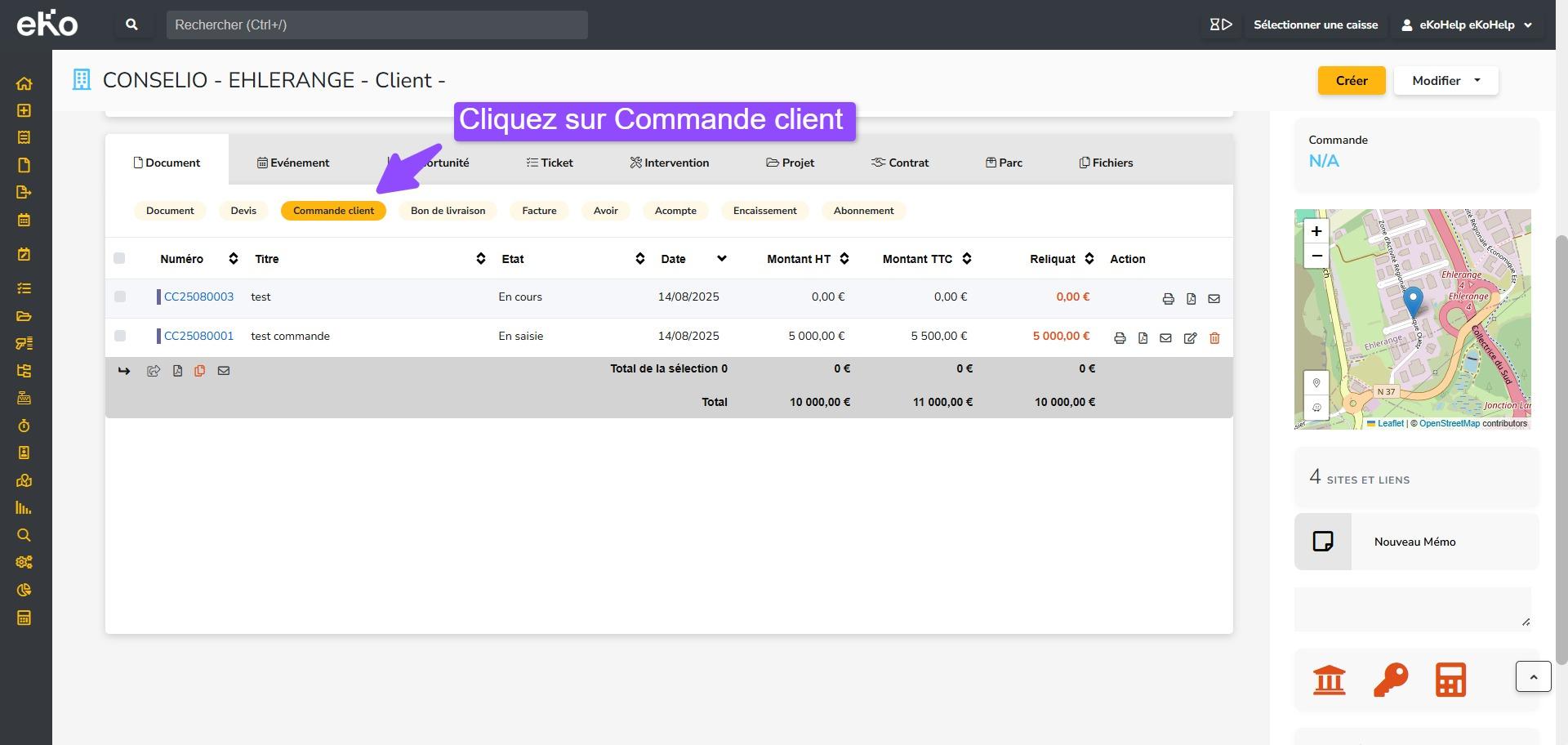Check the box for order CC25080003
This screenshot has height=745, width=1568.
[120, 297]
